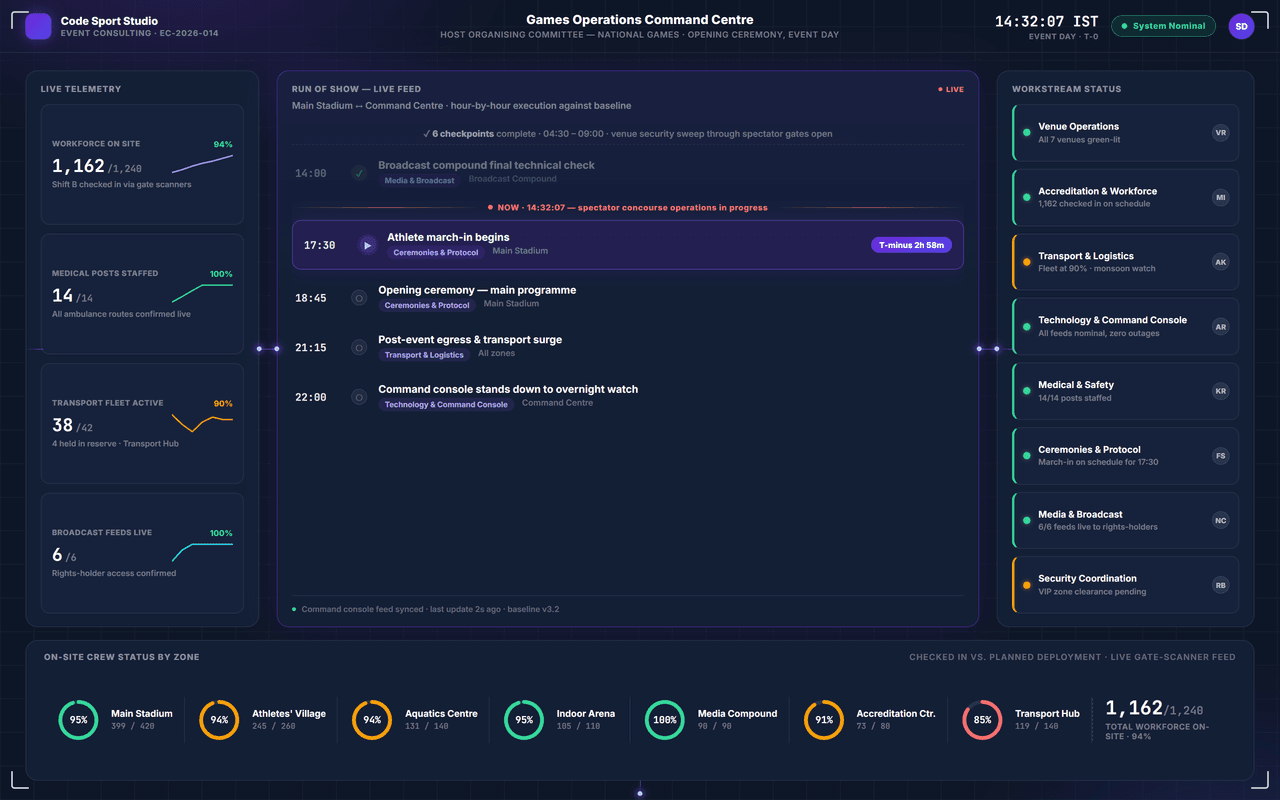Select the Post-event egress & transport surge title
The width and height of the screenshot is (1280, 800).
[470, 340]
